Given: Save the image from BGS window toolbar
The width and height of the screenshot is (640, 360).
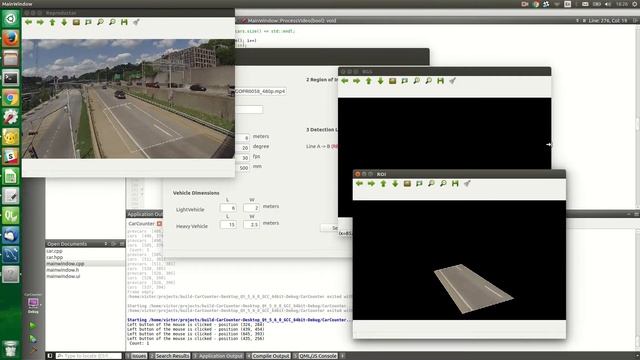Looking at the screenshot, I should tap(440, 81).
